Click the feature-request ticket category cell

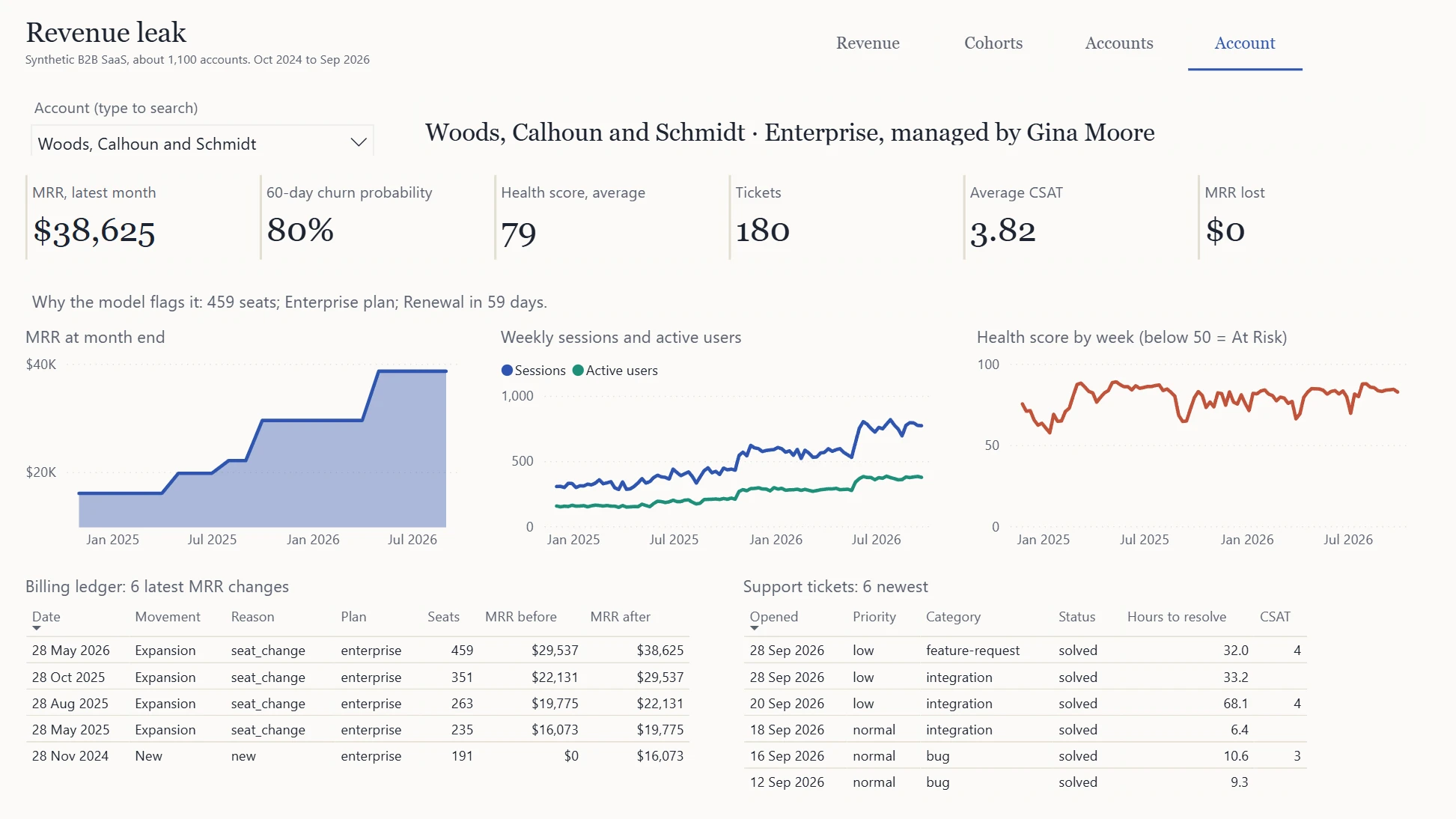click(972, 651)
